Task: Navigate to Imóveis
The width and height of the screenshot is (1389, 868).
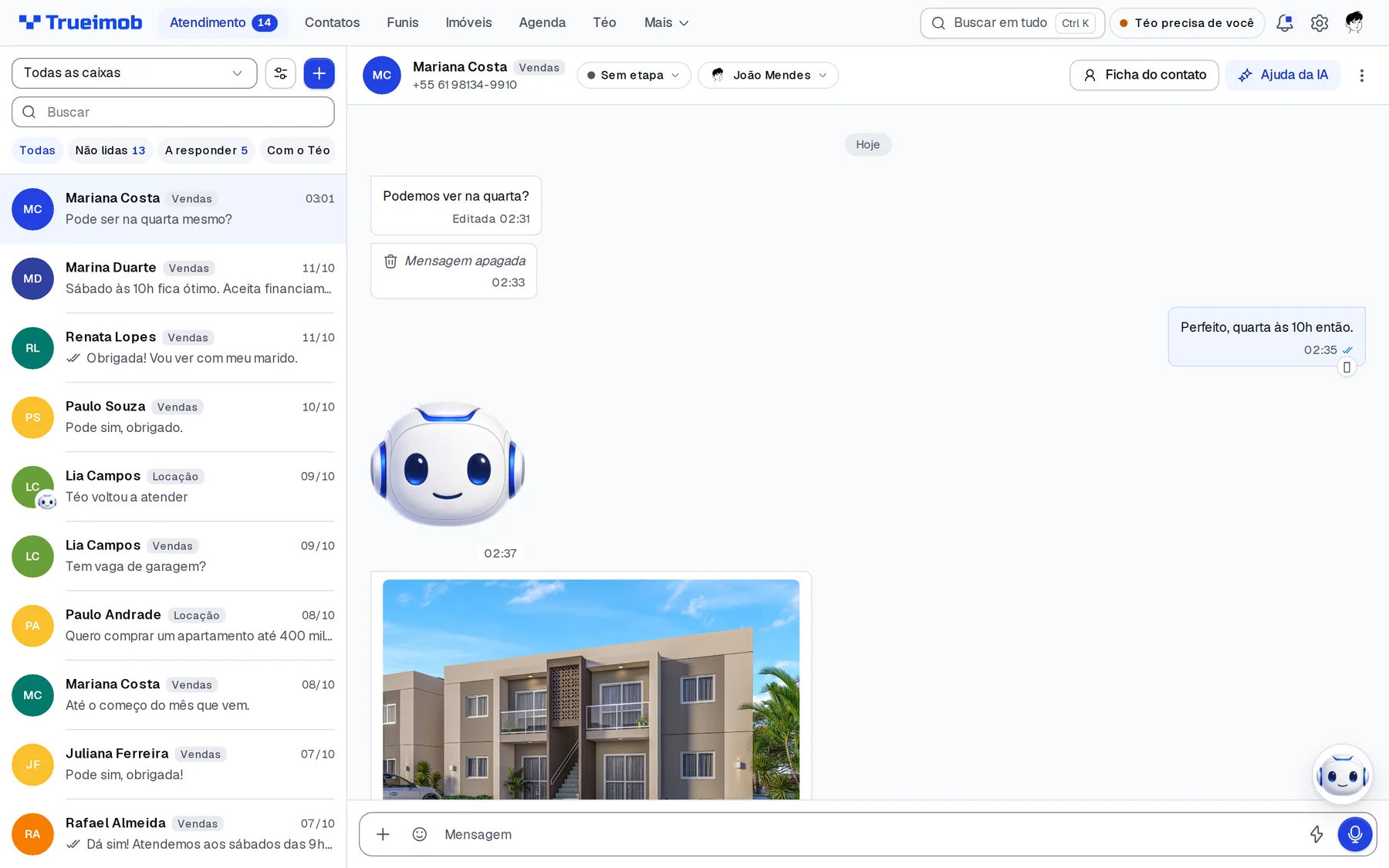Action: pyautogui.click(x=468, y=23)
